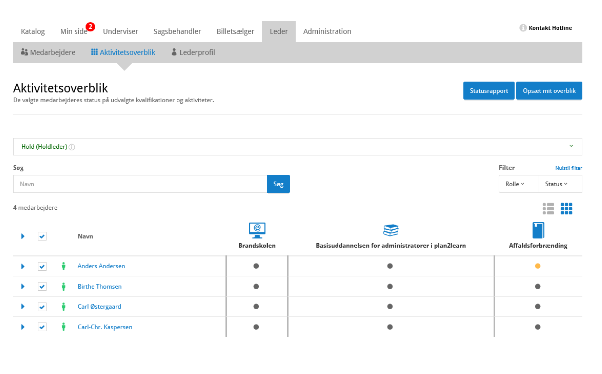Open Carl Østergaard name link
The width and height of the screenshot is (602, 374).
click(x=99, y=306)
